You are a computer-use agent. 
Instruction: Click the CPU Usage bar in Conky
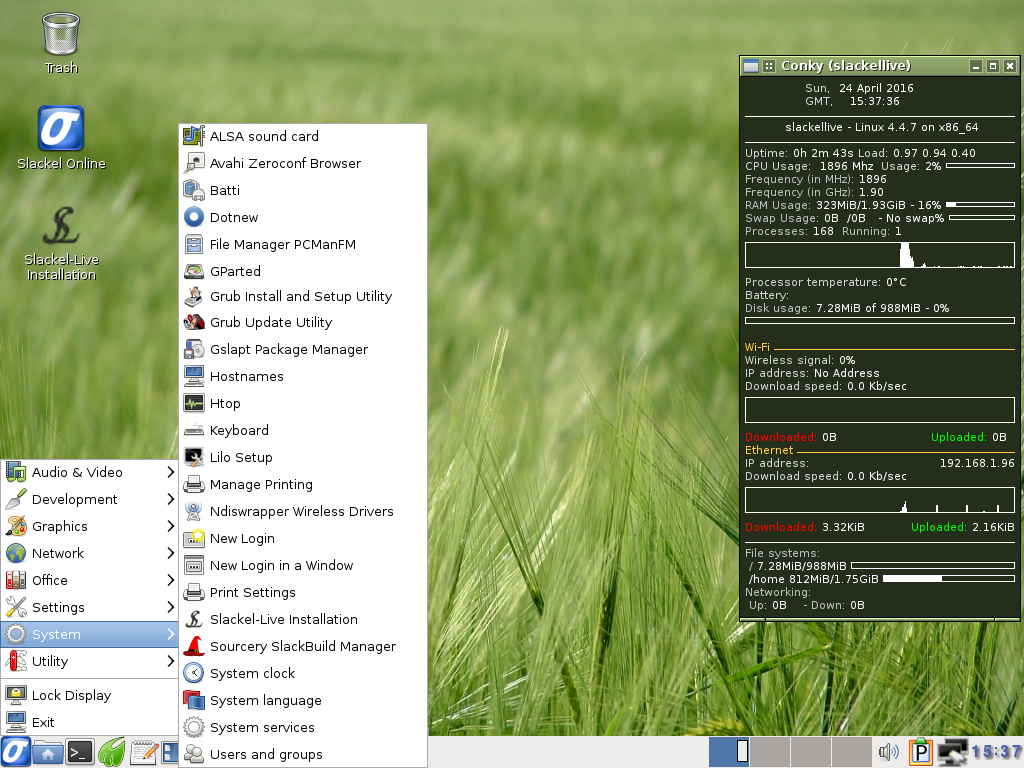click(x=980, y=166)
